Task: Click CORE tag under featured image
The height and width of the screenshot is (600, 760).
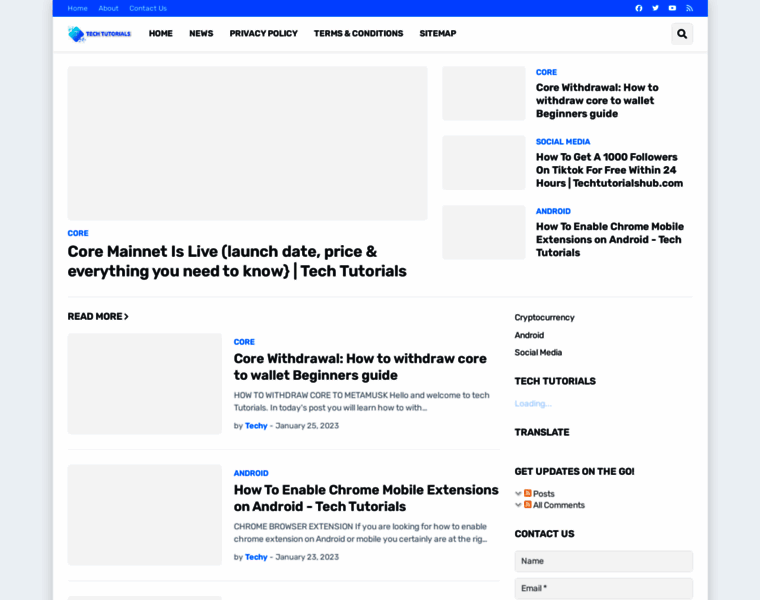Action: tap(78, 233)
